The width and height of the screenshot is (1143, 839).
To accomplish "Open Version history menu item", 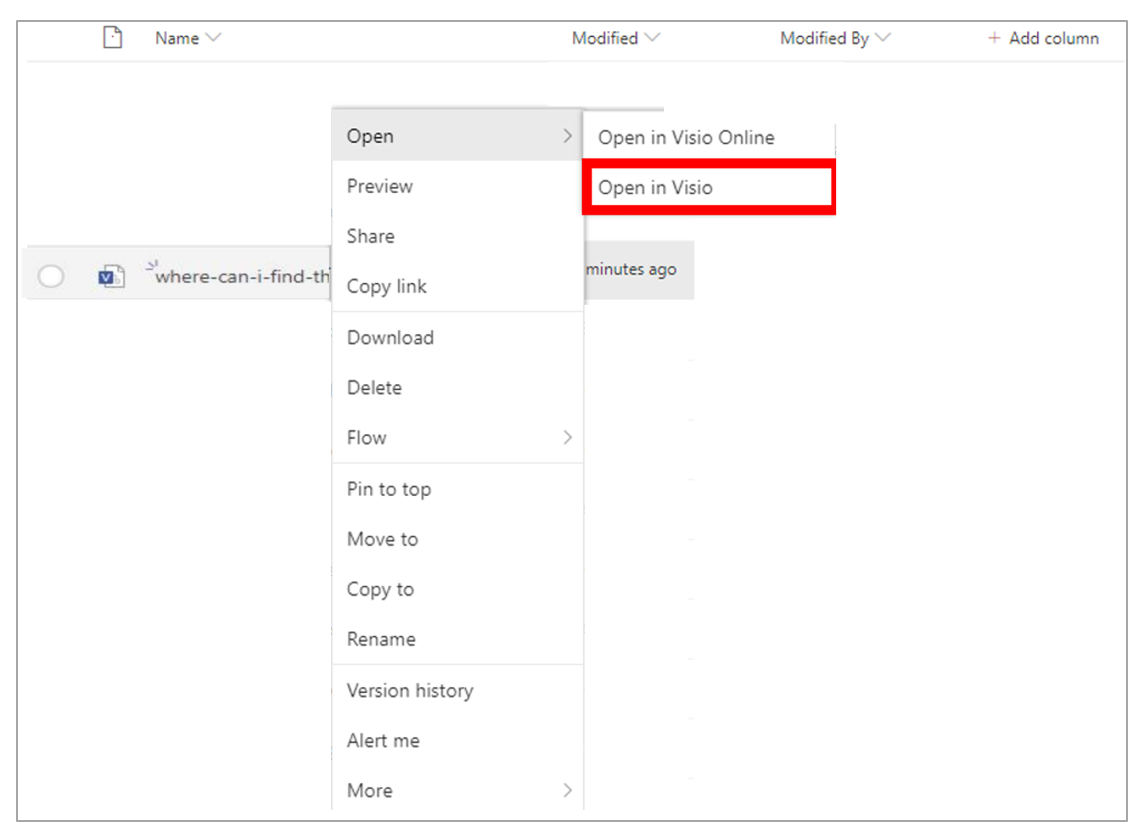I will (458, 690).
